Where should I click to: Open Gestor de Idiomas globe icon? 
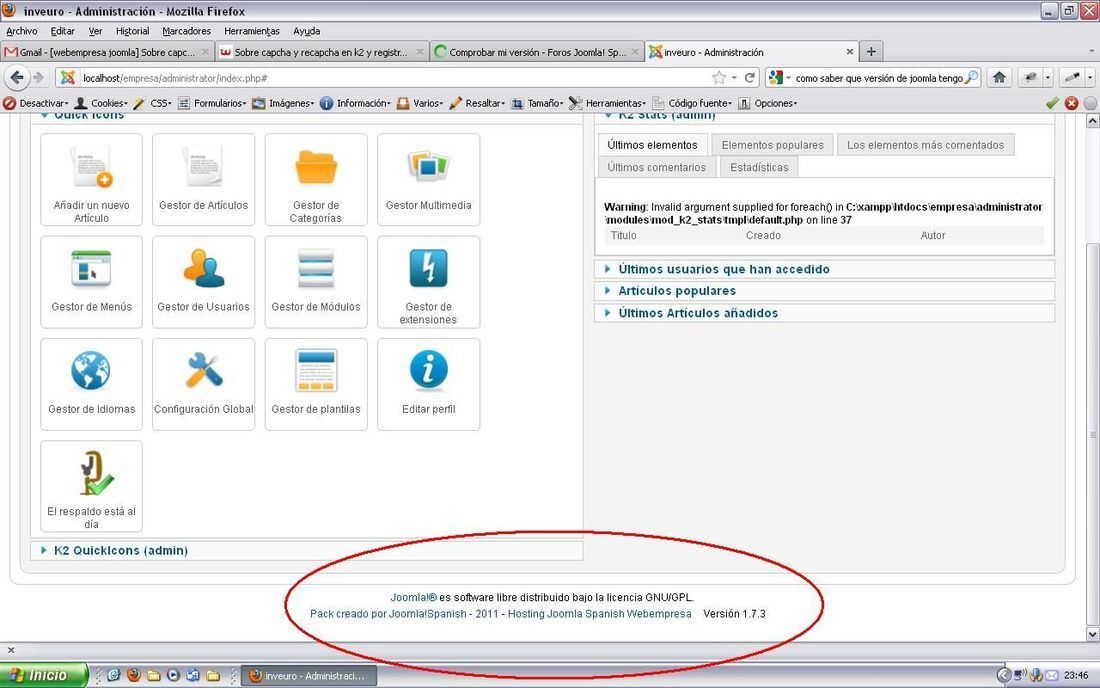coord(91,384)
